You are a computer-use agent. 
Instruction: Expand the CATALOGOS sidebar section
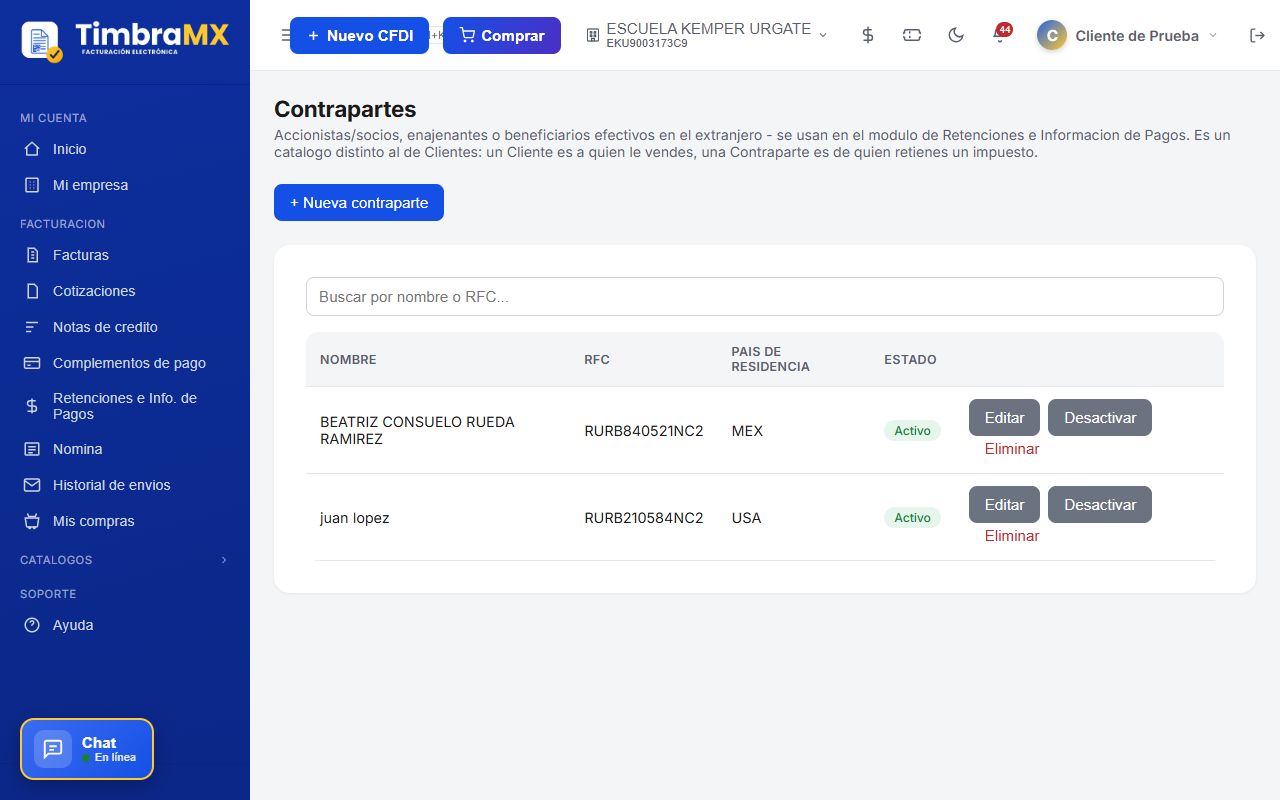[125, 560]
